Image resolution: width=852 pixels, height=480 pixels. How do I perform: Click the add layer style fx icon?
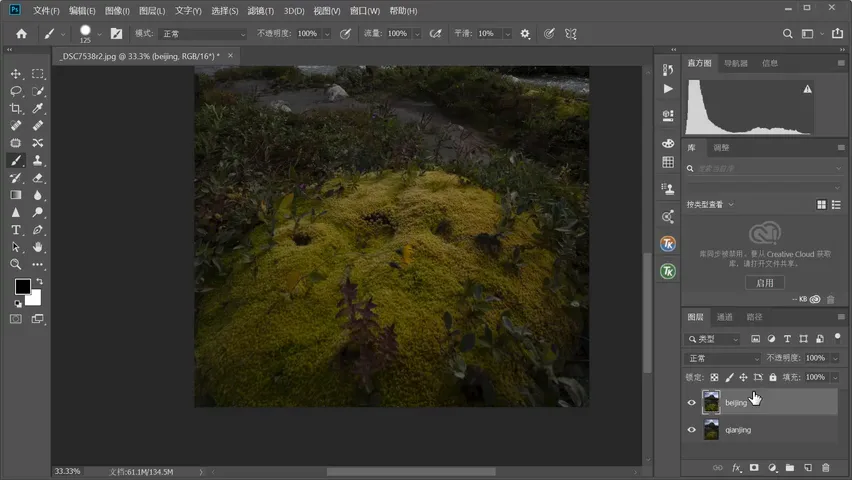[x=736, y=467]
